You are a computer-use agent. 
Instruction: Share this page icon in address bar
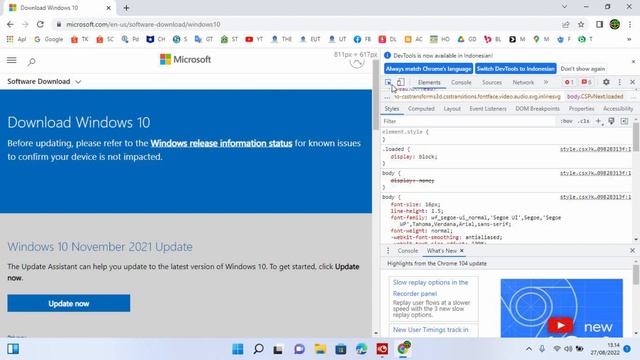coord(566,24)
